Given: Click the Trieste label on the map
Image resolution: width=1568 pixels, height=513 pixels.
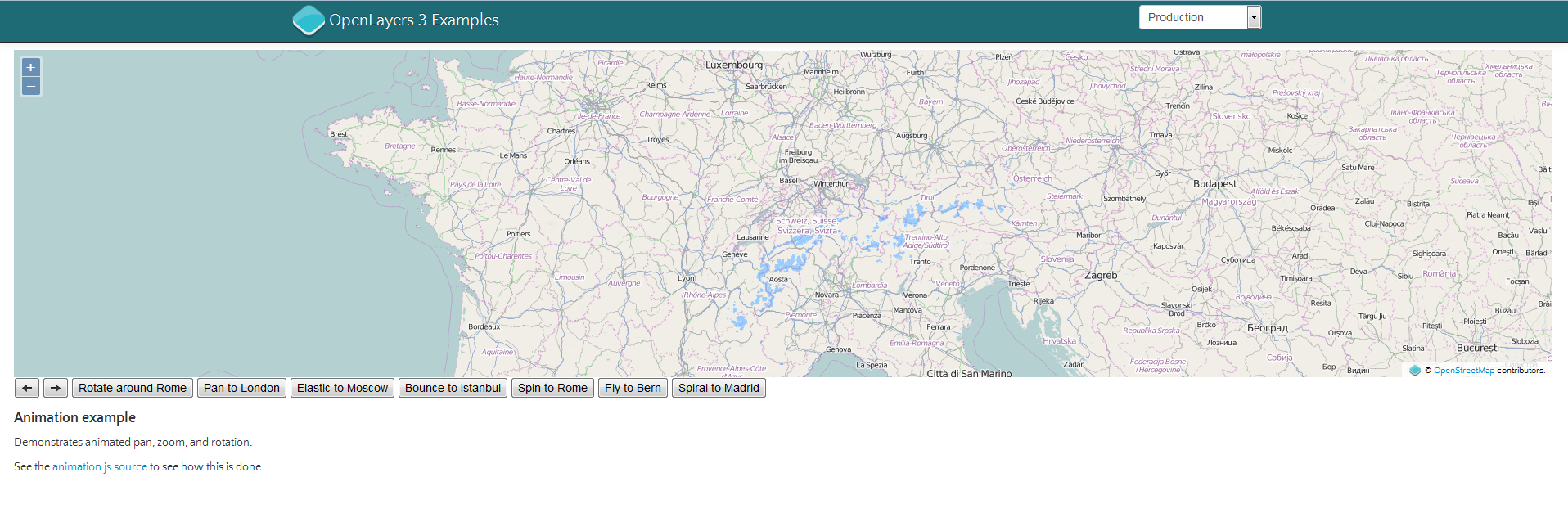Looking at the screenshot, I should tap(1019, 284).
